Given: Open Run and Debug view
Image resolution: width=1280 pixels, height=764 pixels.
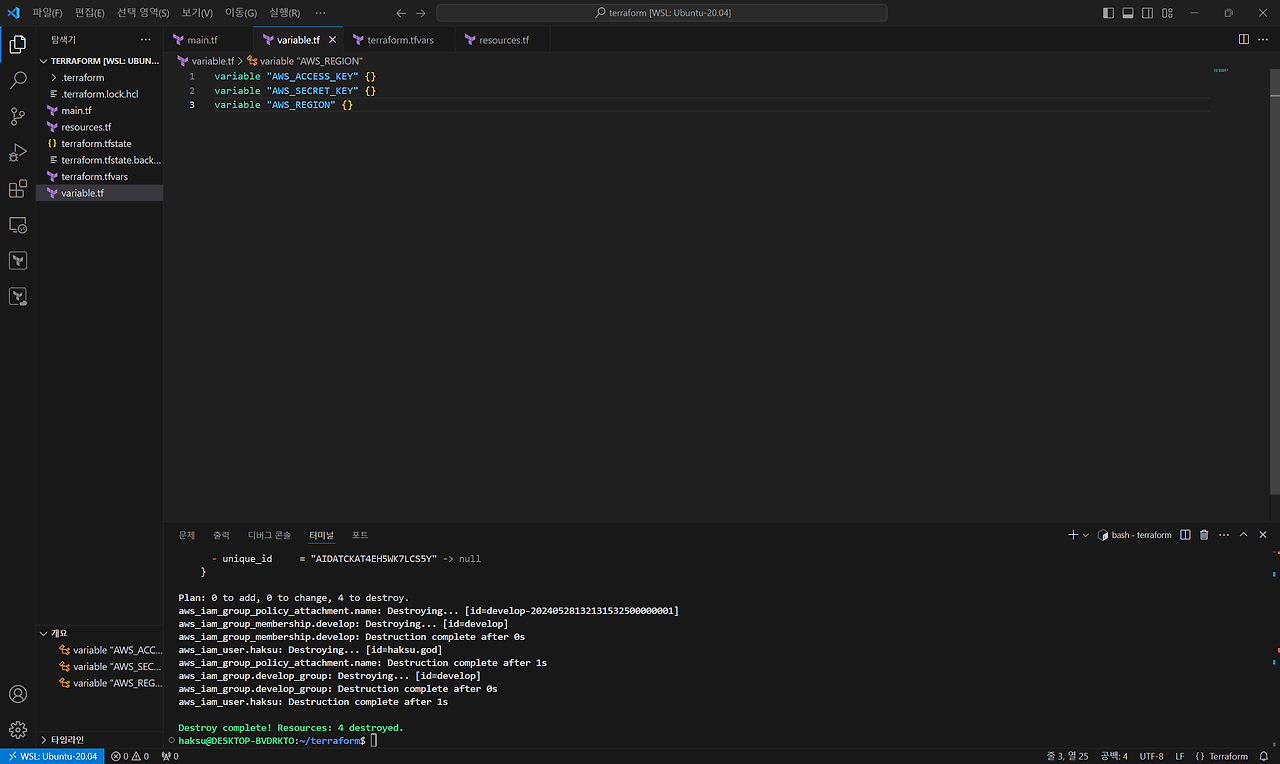Looking at the screenshot, I should pyautogui.click(x=18, y=153).
